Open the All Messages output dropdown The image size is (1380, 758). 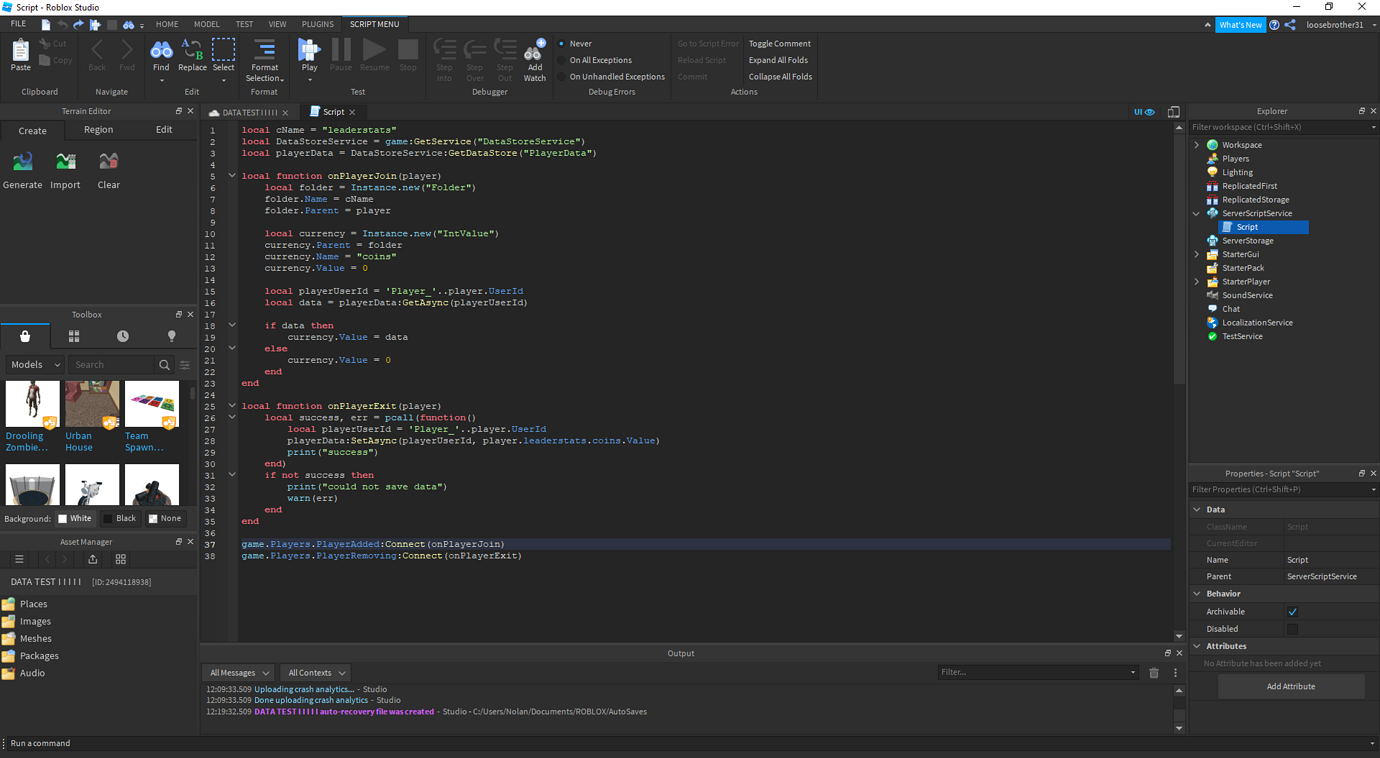click(x=237, y=672)
